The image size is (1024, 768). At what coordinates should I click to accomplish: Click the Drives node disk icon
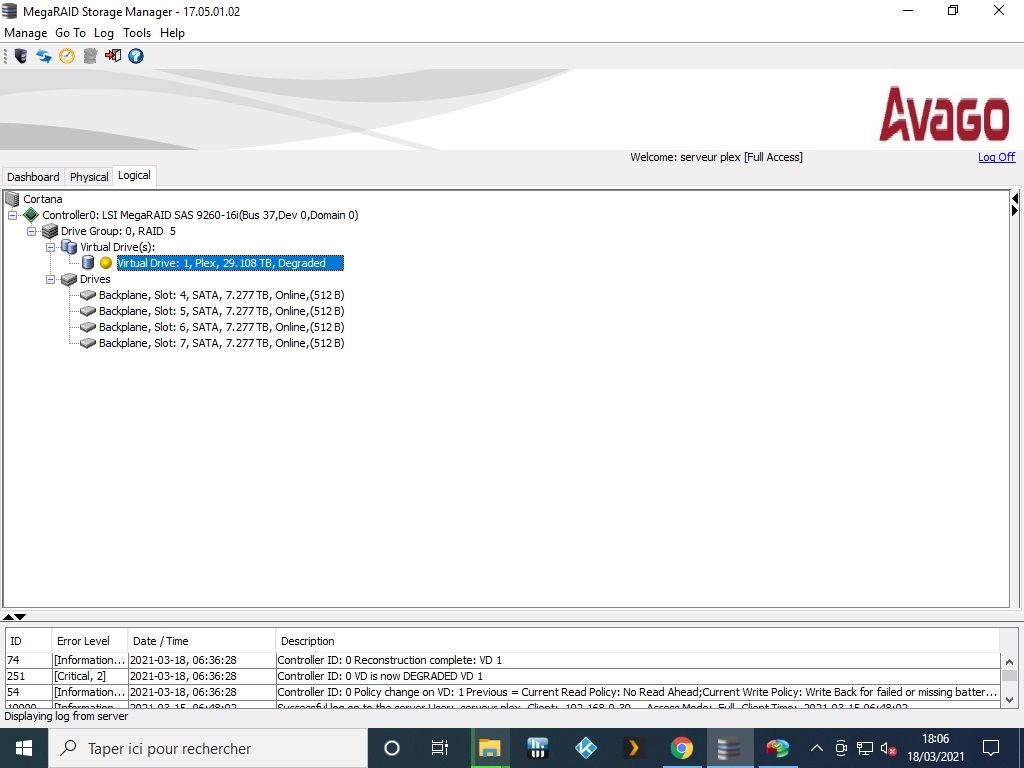click(x=69, y=279)
